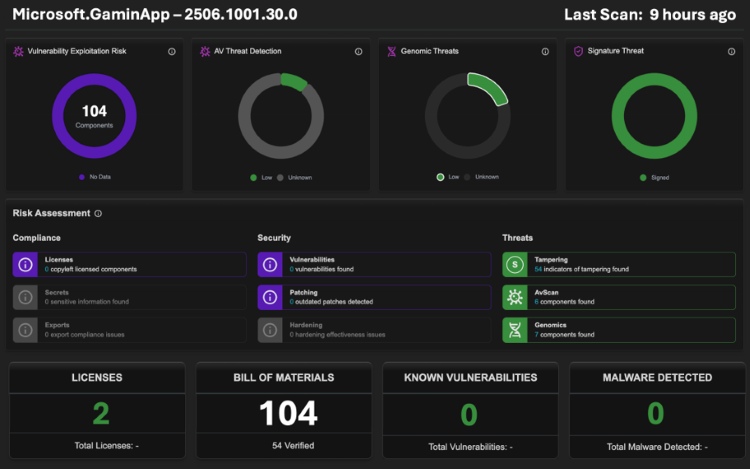Screen dimensions: 750x469
Task: Open info icon on AV Threat Detection card
Action: coord(358,52)
